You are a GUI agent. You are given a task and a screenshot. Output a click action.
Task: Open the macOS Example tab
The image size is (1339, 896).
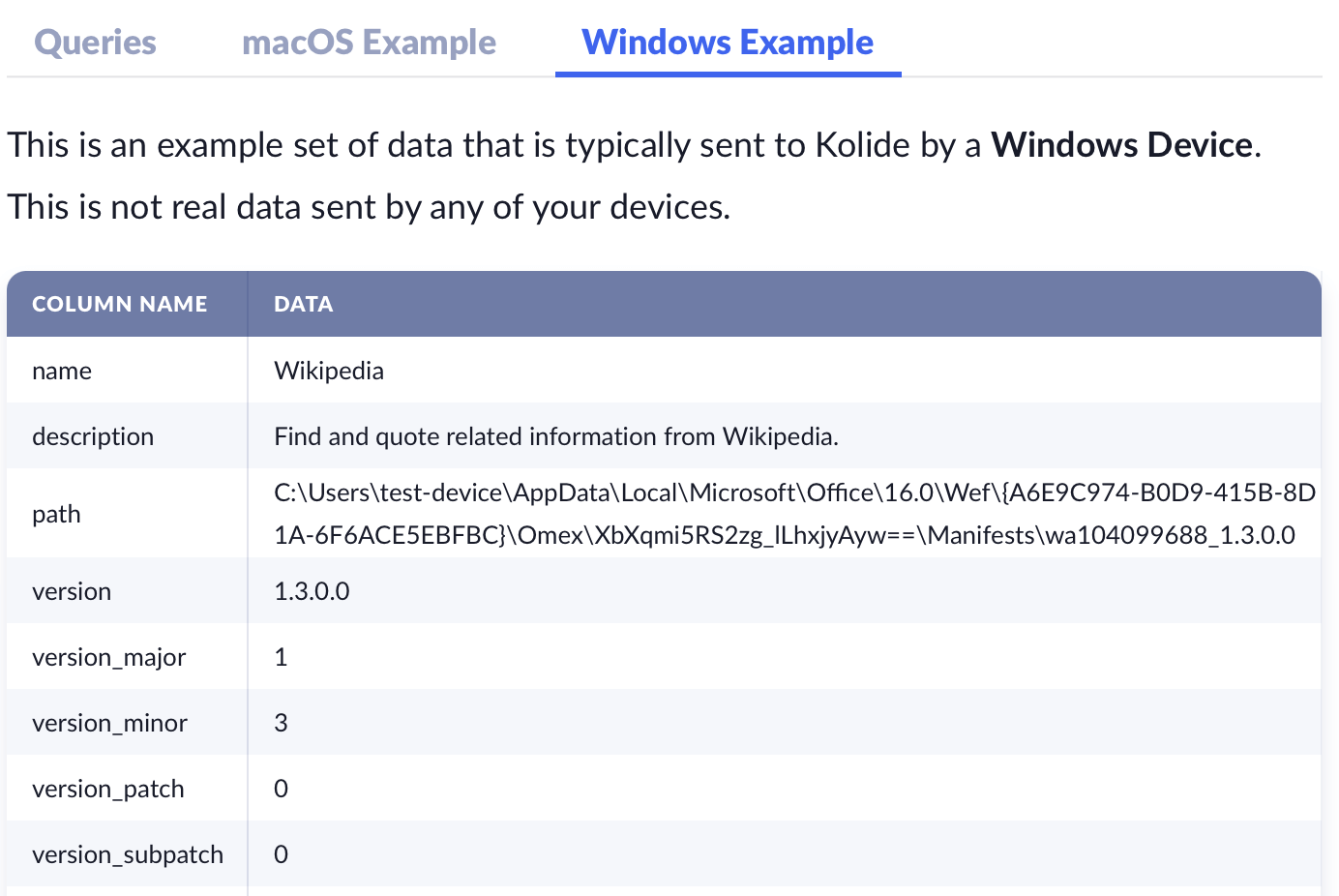369,43
